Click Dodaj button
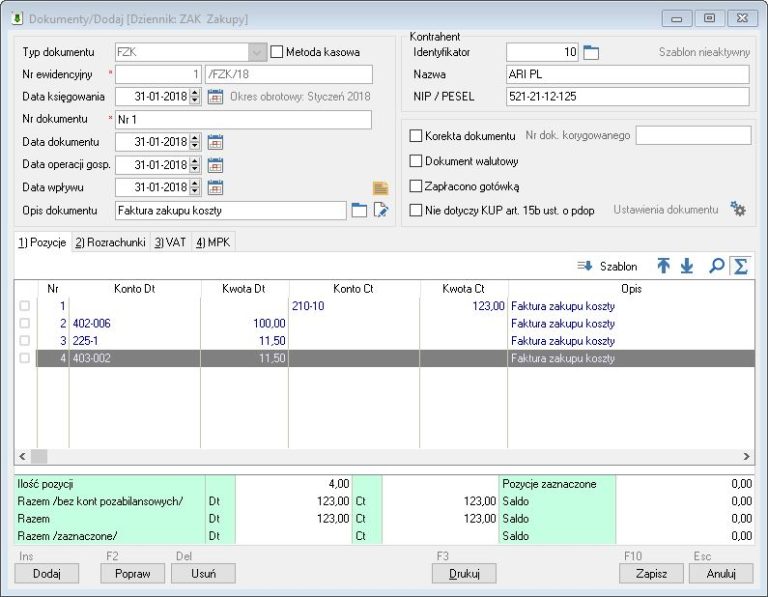 pyautogui.click(x=47, y=573)
